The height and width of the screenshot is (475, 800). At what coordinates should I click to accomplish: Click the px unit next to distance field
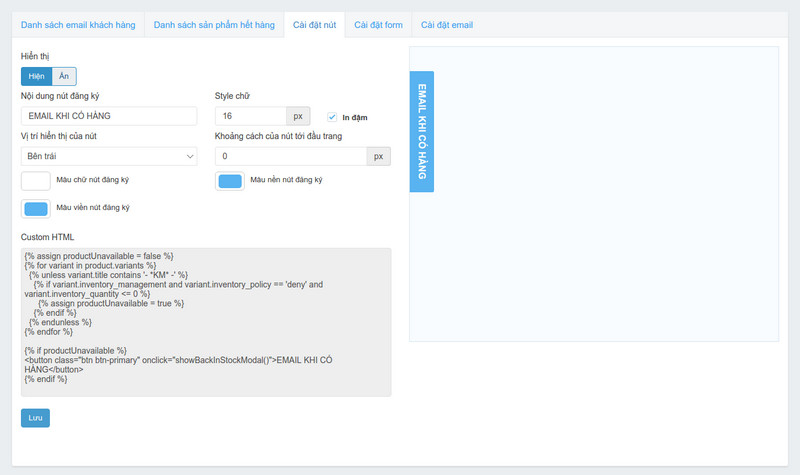[x=378, y=156]
